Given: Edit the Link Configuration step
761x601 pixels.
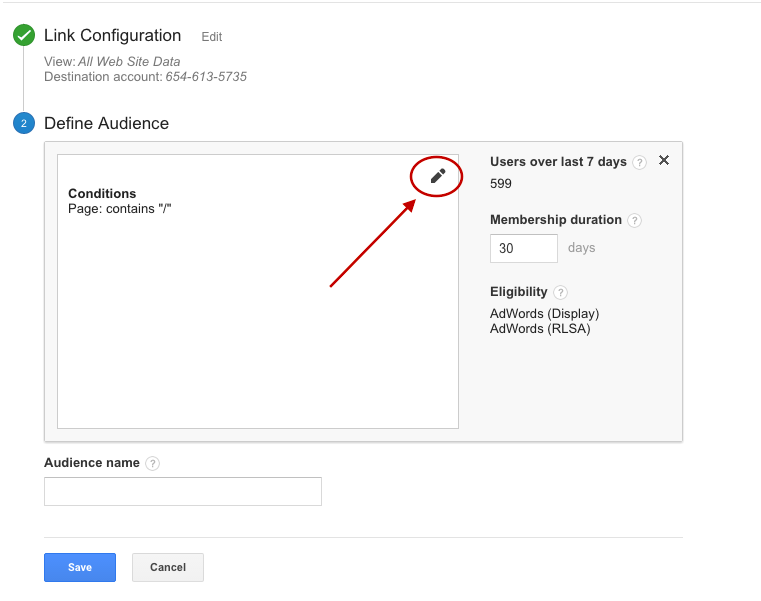Looking at the screenshot, I should click(212, 37).
